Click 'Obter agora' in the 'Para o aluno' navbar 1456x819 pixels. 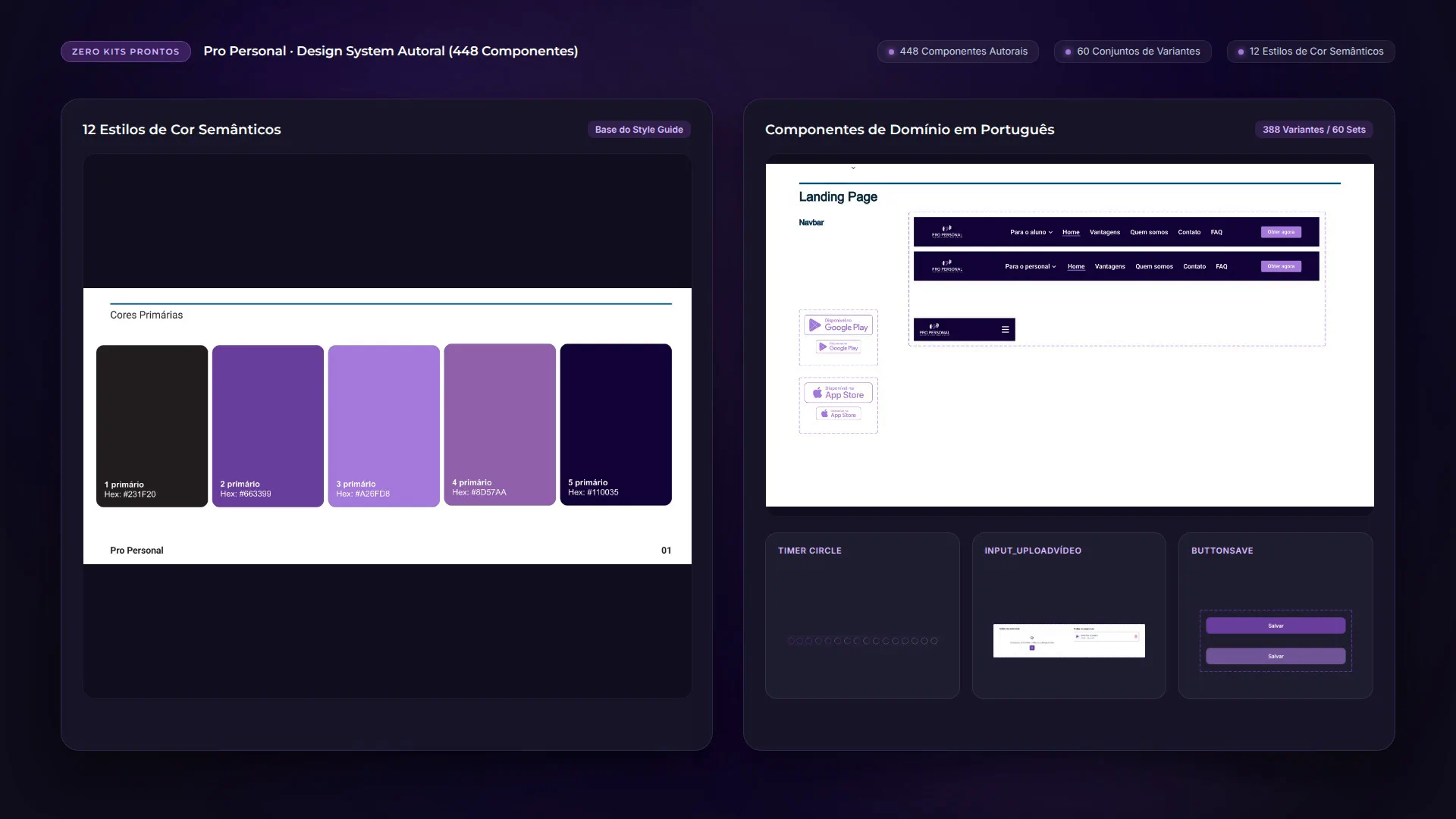(1281, 232)
